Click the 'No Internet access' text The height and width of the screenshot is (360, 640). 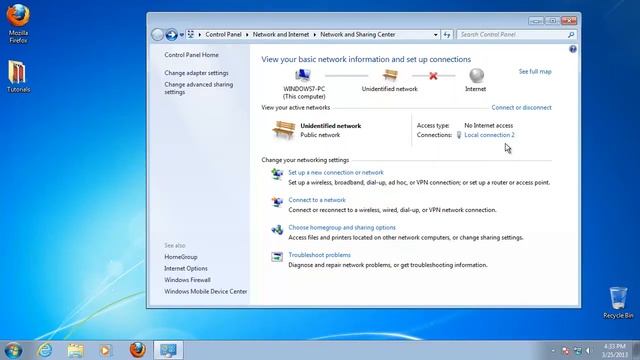(489, 125)
